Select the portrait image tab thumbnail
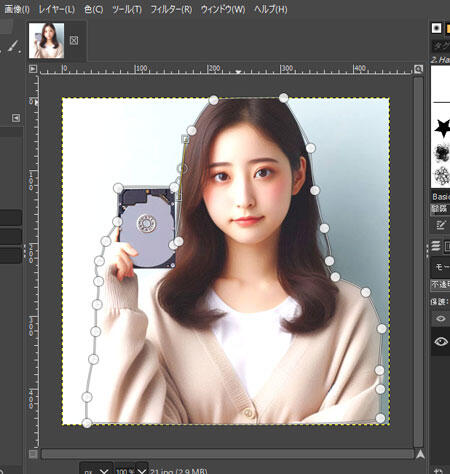 [x=46, y=40]
